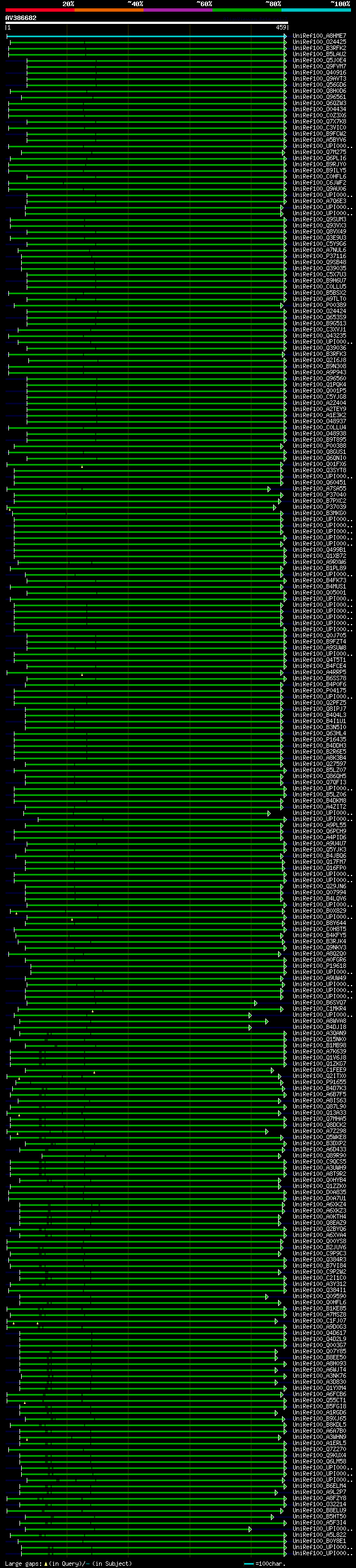Select the orange ~40% legend segment
Image resolution: width=356 pixels, height=1568 pixels.
[109, 10]
